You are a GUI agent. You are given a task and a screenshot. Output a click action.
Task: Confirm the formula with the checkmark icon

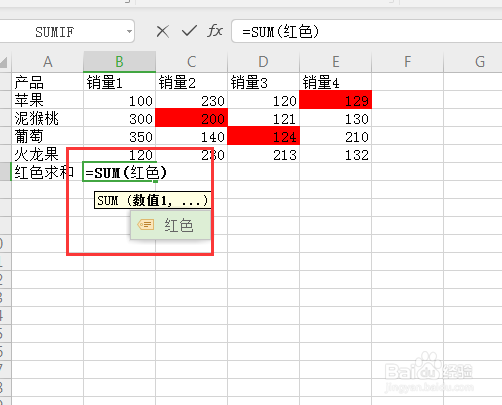(189, 31)
